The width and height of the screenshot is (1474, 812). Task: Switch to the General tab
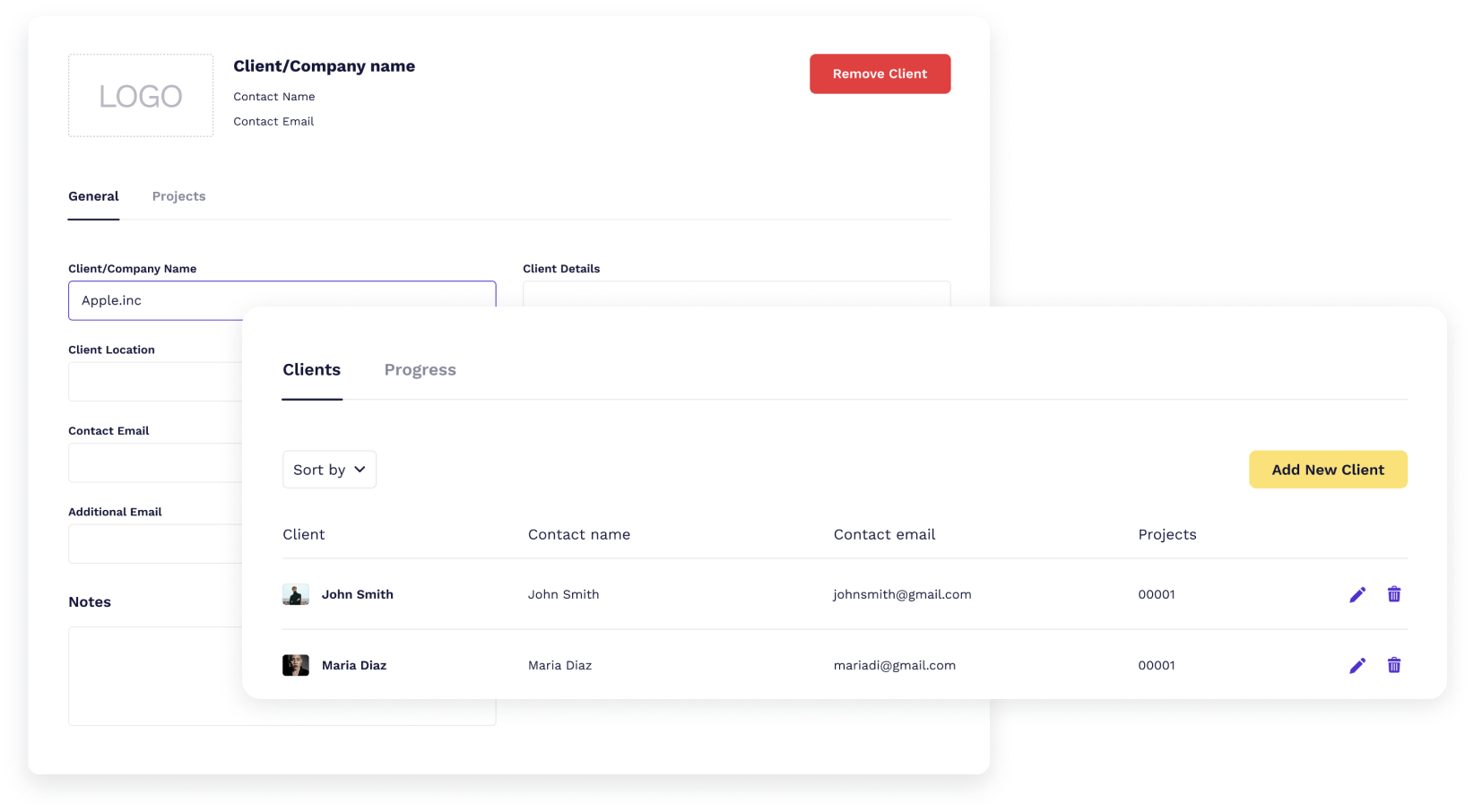pyautogui.click(x=93, y=196)
